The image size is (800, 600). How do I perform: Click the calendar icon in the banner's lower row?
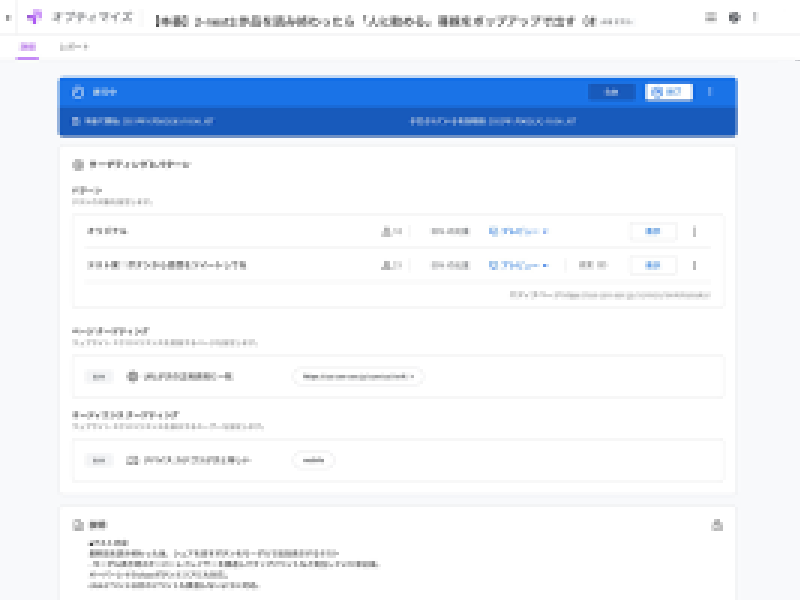click(76, 121)
